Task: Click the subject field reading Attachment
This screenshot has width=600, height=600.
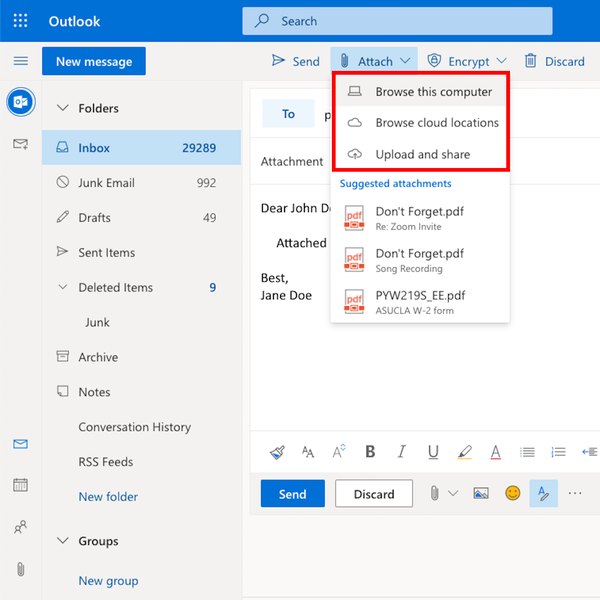Action: pyautogui.click(x=292, y=161)
